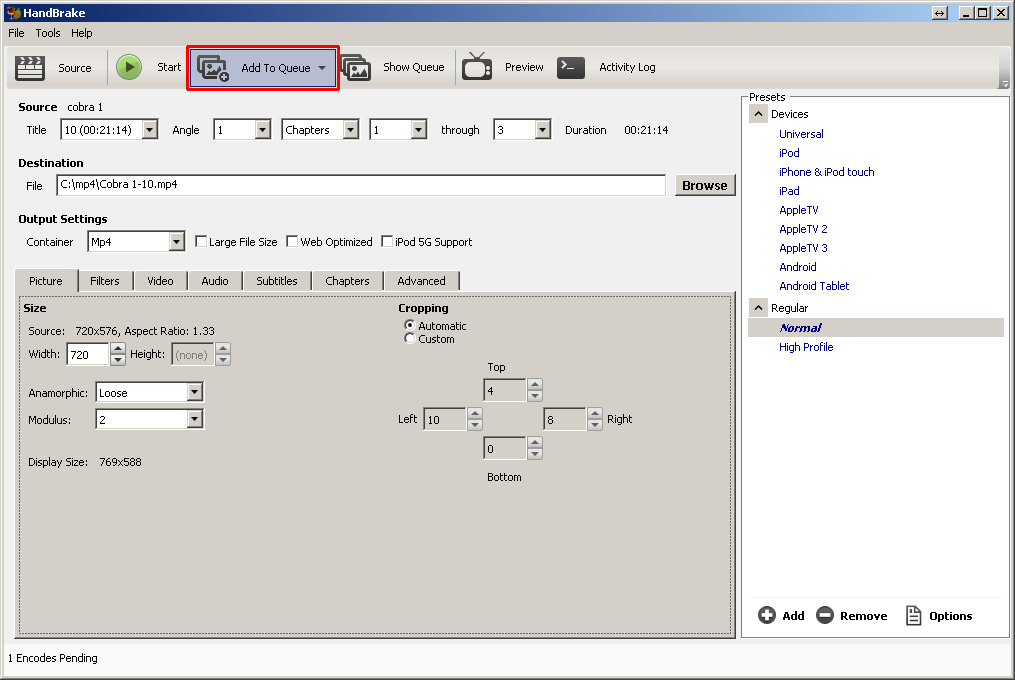Click the Add preset plus icon

[x=767, y=615]
